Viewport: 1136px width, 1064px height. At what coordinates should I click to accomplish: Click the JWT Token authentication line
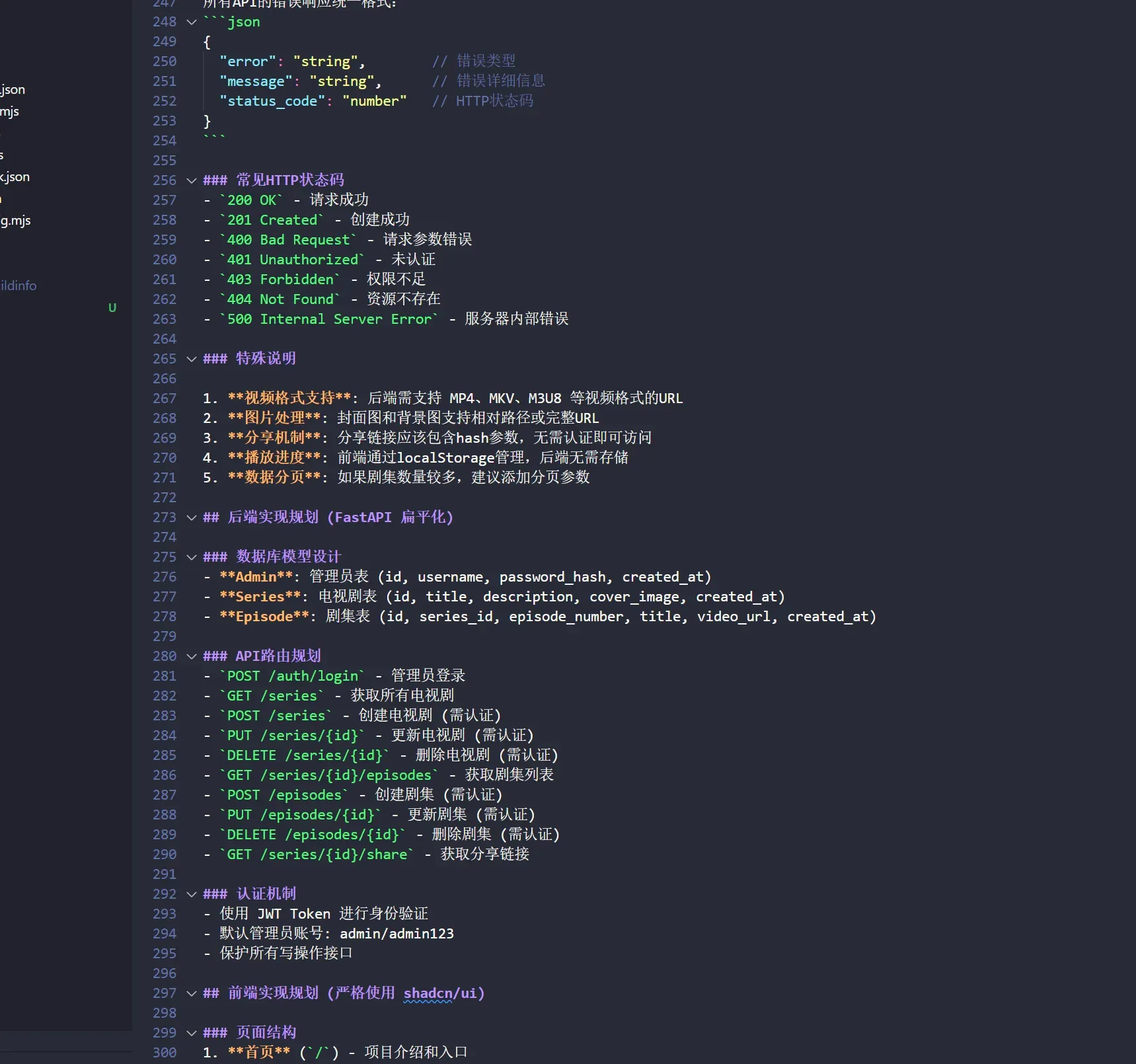(316, 914)
